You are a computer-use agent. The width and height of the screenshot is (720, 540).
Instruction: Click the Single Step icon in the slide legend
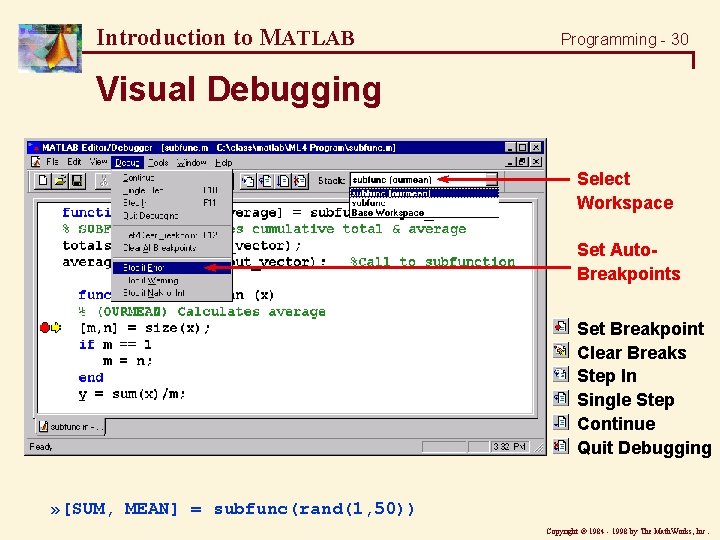coord(561,398)
